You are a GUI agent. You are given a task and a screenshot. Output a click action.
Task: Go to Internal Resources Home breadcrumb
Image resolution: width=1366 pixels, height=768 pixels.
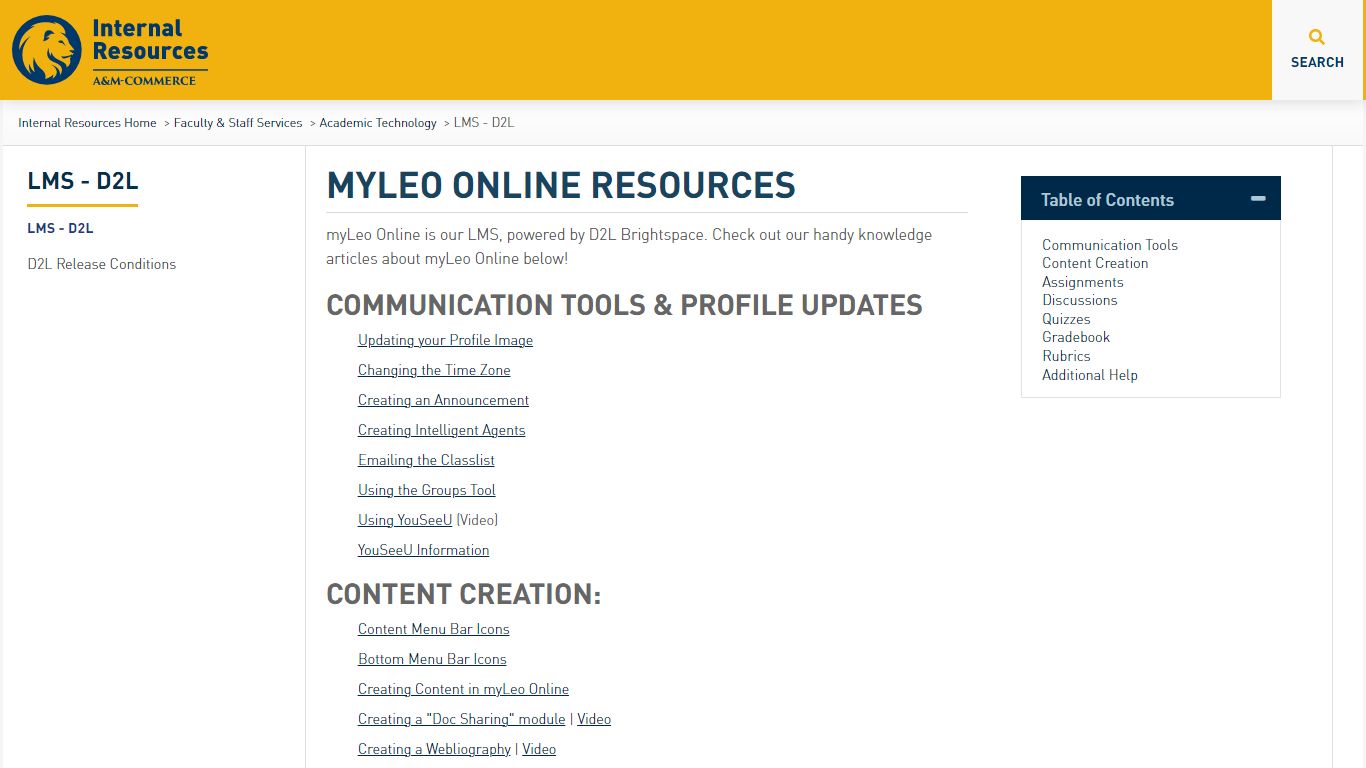pyautogui.click(x=87, y=123)
